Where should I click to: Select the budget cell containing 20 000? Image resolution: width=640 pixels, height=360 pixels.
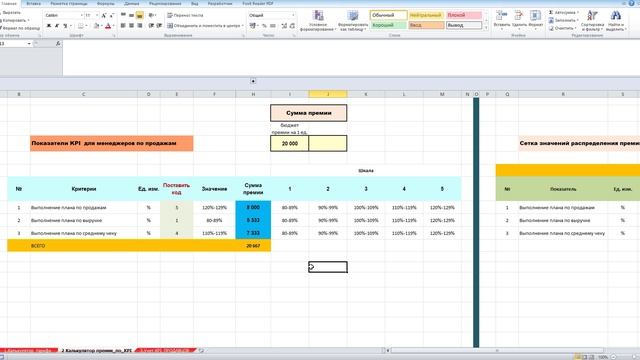(x=290, y=143)
